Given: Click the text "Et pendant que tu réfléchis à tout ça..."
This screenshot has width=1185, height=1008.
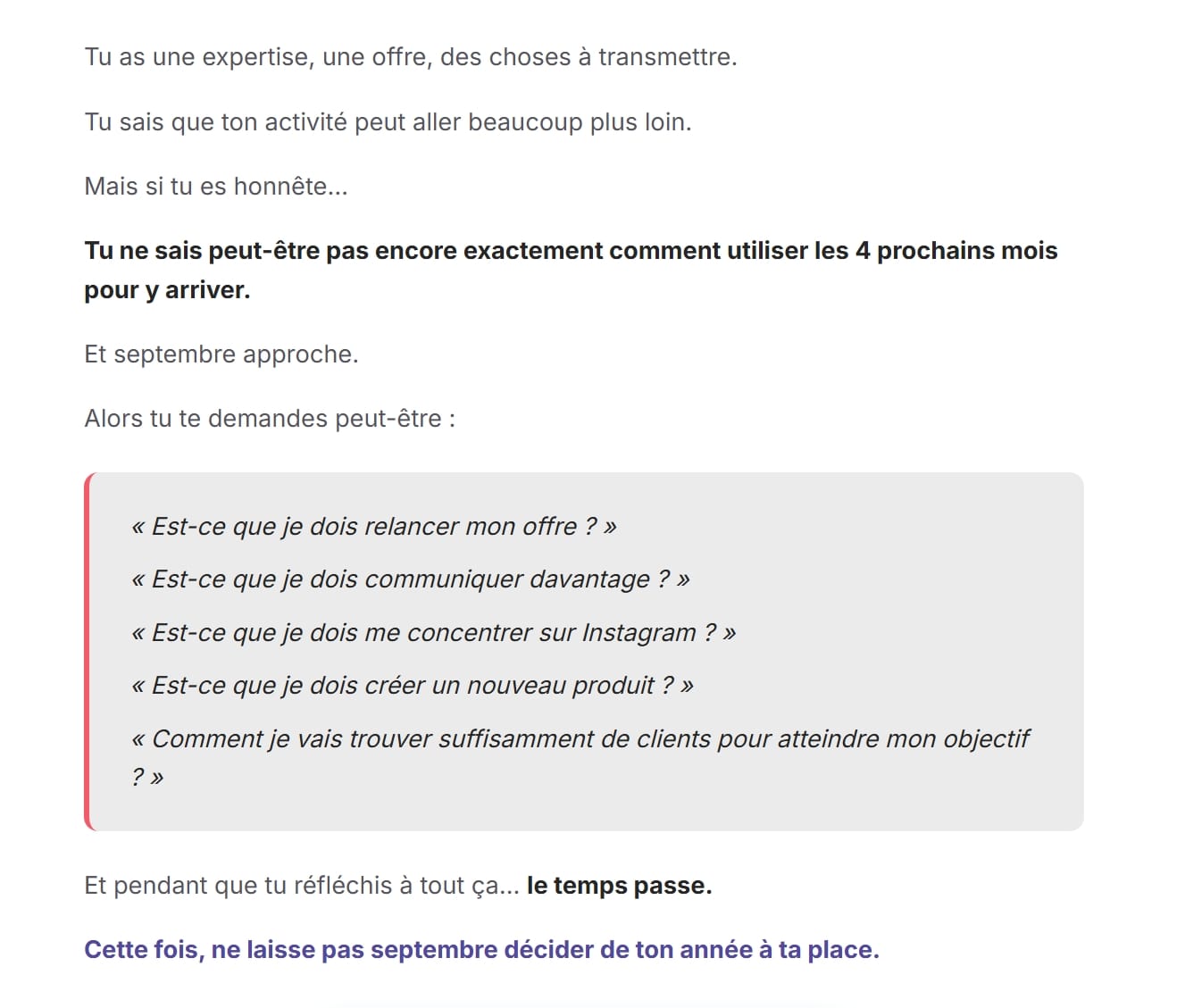Looking at the screenshot, I should [x=302, y=886].
